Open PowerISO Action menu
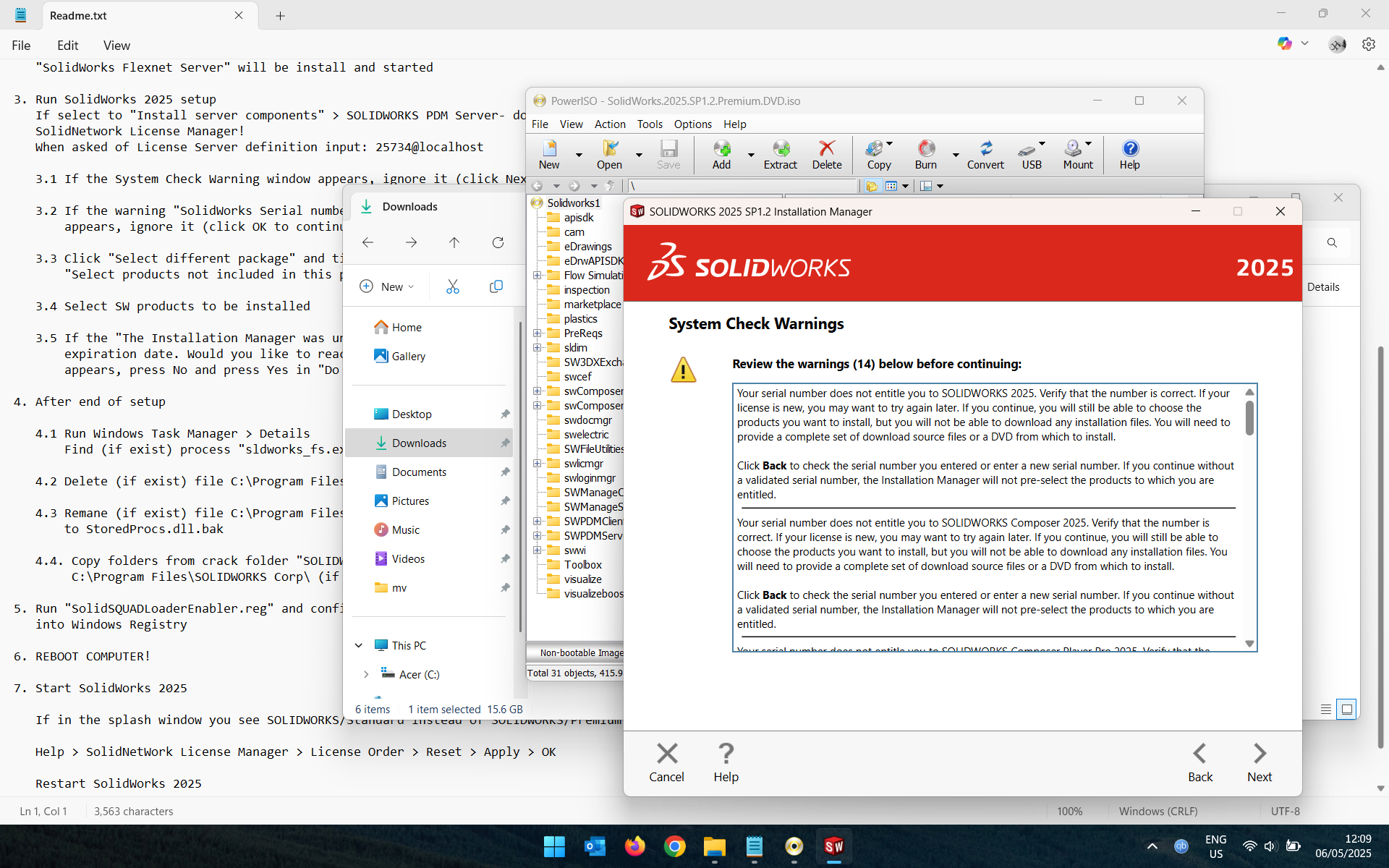1389x868 pixels. click(x=610, y=124)
